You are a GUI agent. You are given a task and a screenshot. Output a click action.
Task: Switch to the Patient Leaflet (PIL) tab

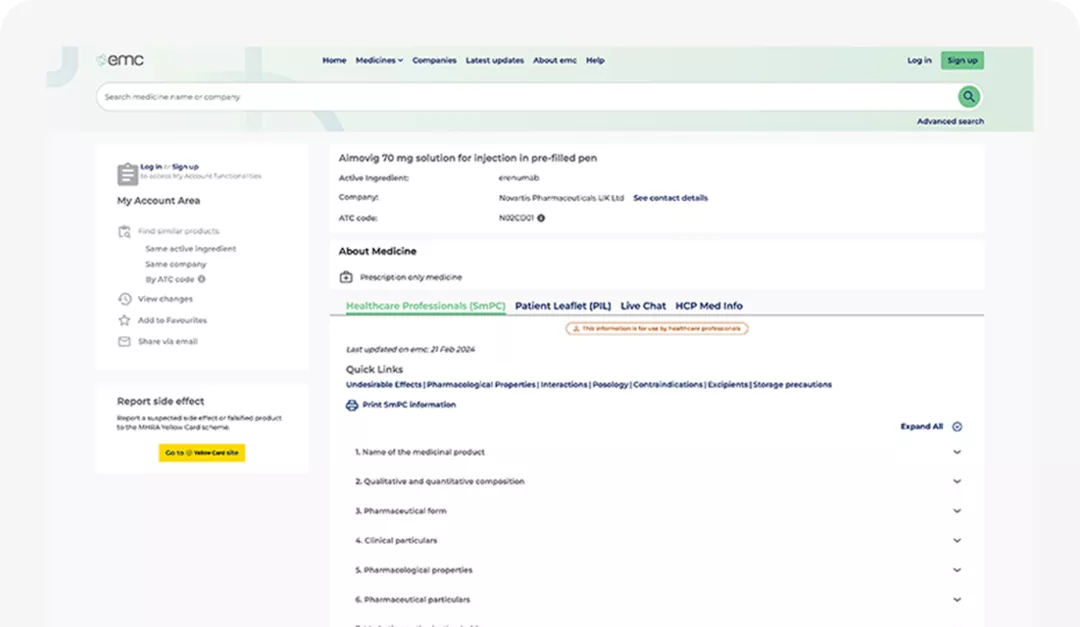pos(563,305)
